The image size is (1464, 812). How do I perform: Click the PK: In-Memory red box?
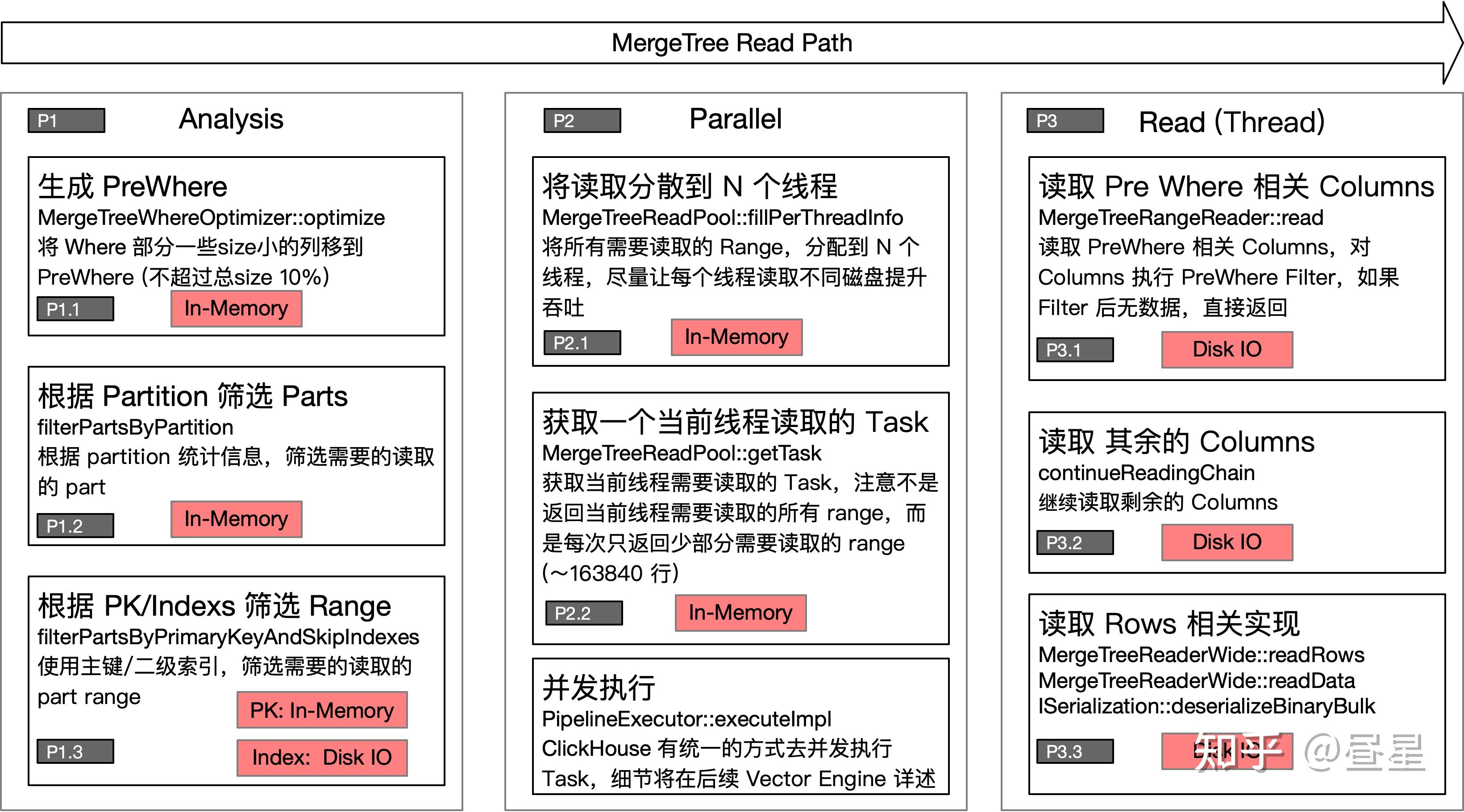pos(322,710)
